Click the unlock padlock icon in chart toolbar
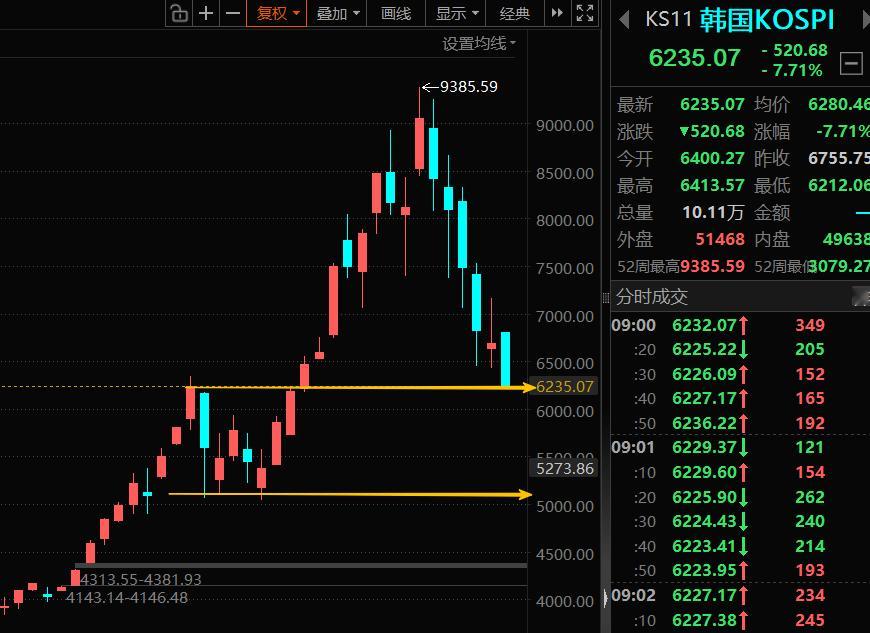Screen dimensions: 870x633 click(179, 13)
